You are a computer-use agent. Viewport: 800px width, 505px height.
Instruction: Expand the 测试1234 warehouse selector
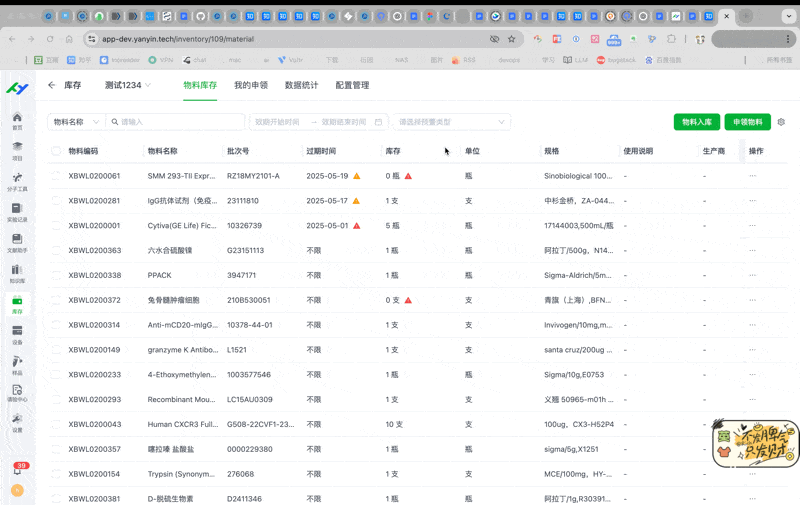(128, 86)
